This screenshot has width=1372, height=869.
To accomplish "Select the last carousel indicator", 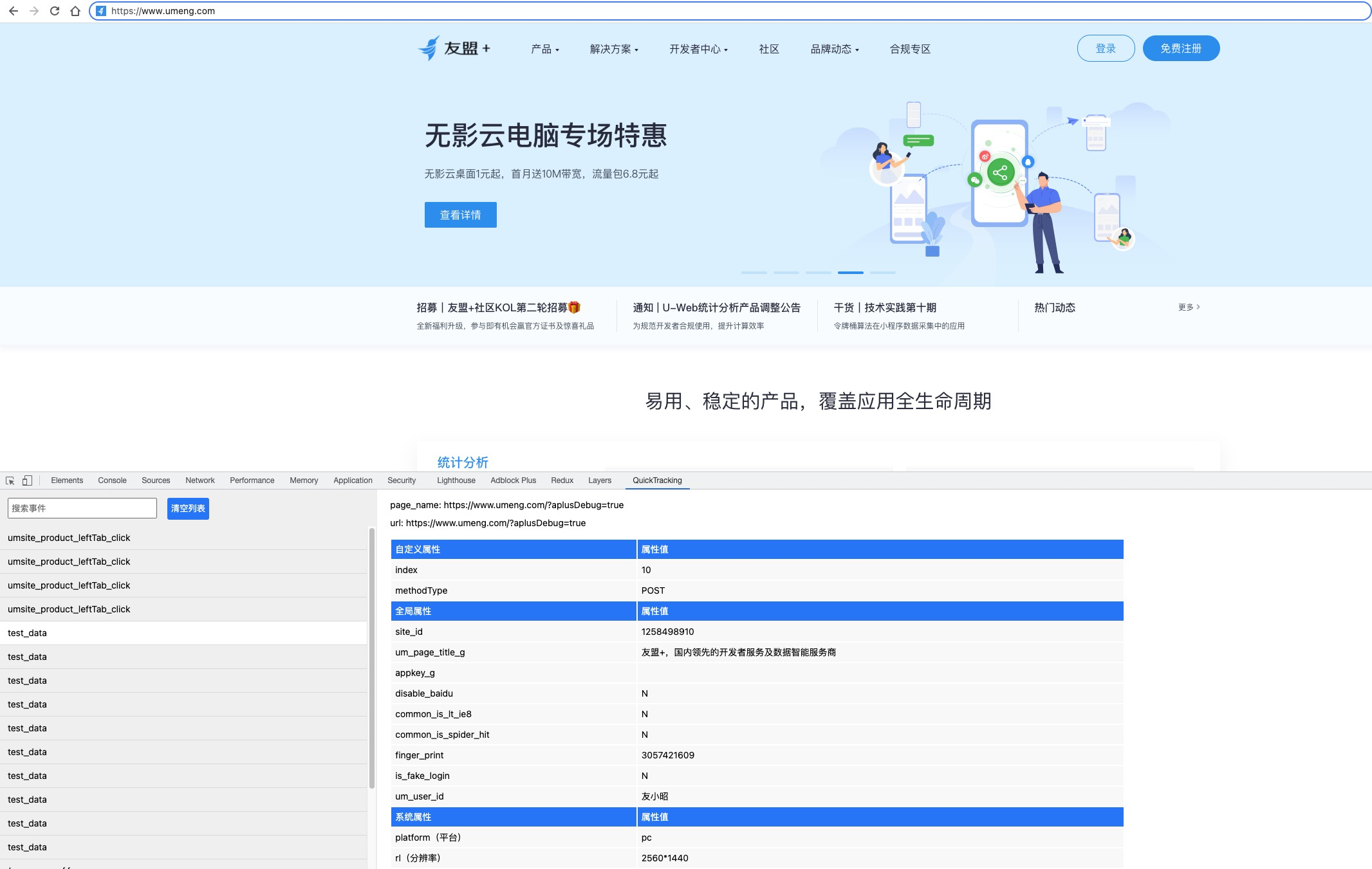I will point(883,273).
